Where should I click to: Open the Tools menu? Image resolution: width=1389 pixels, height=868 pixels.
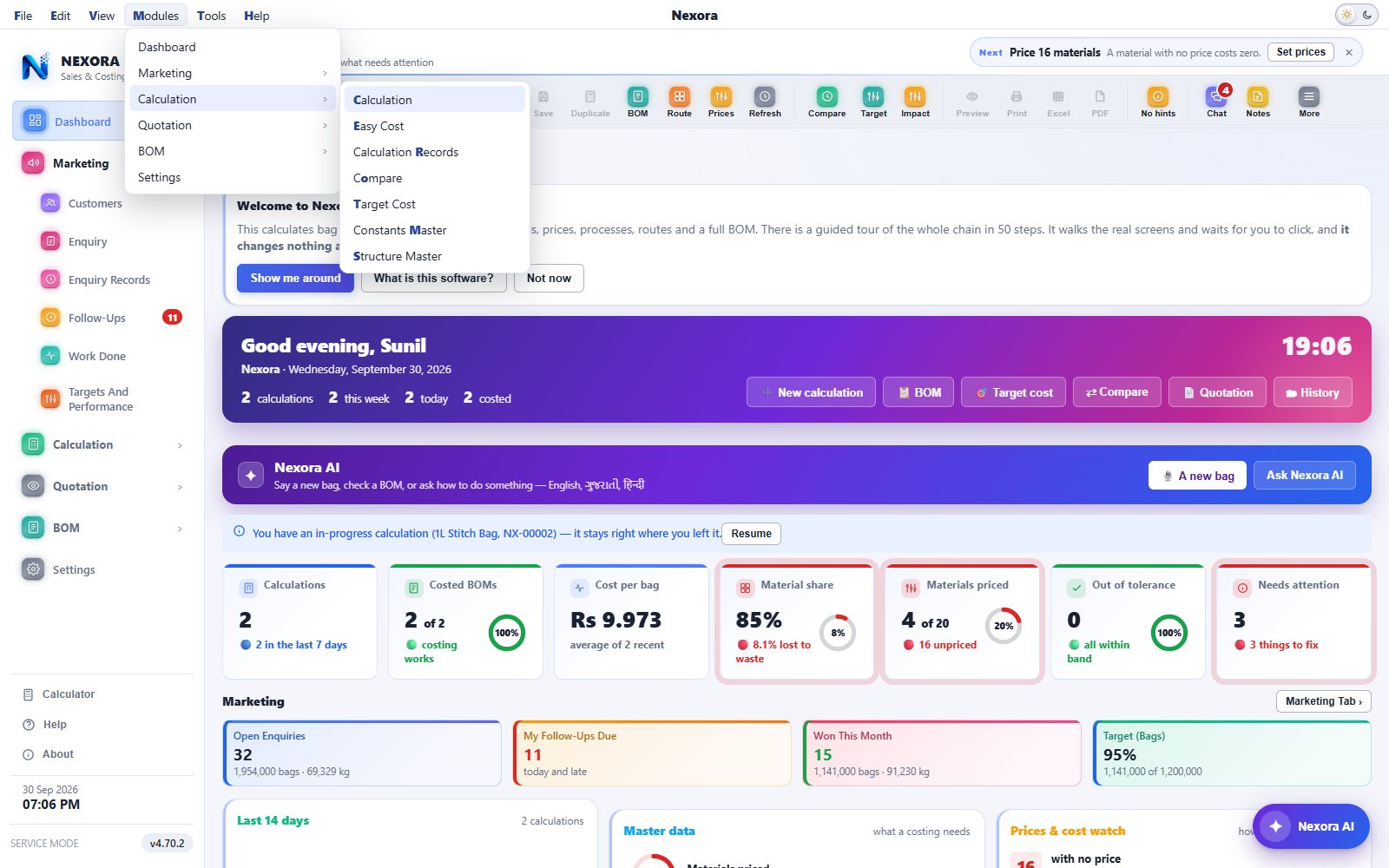[x=211, y=16]
